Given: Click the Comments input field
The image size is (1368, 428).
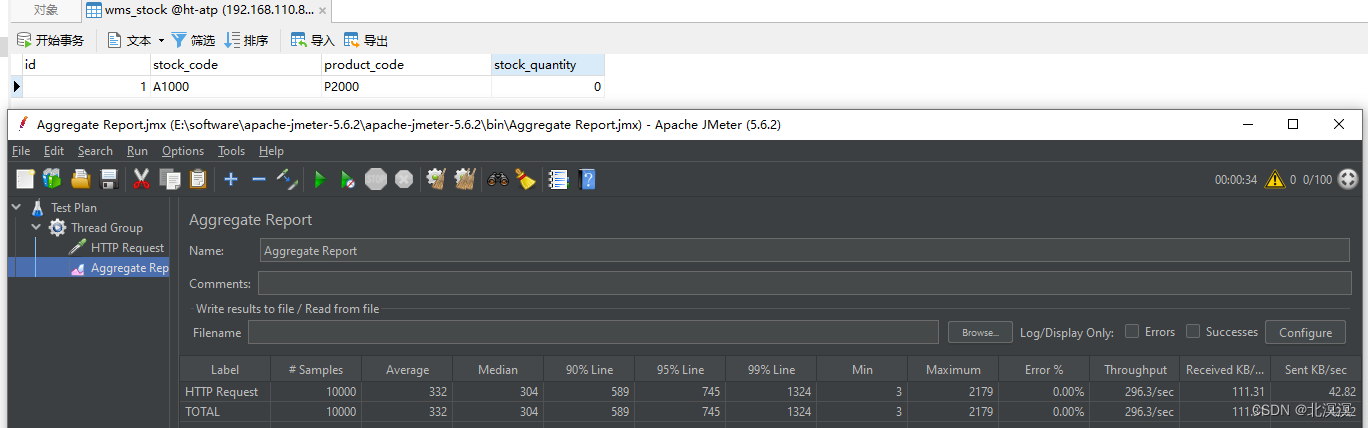Looking at the screenshot, I should pyautogui.click(x=804, y=283).
